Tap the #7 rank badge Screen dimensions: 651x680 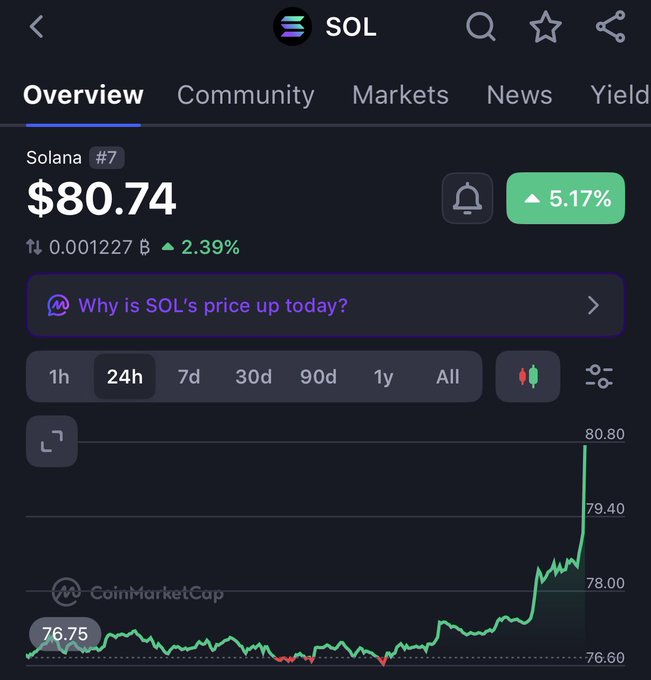point(107,157)
